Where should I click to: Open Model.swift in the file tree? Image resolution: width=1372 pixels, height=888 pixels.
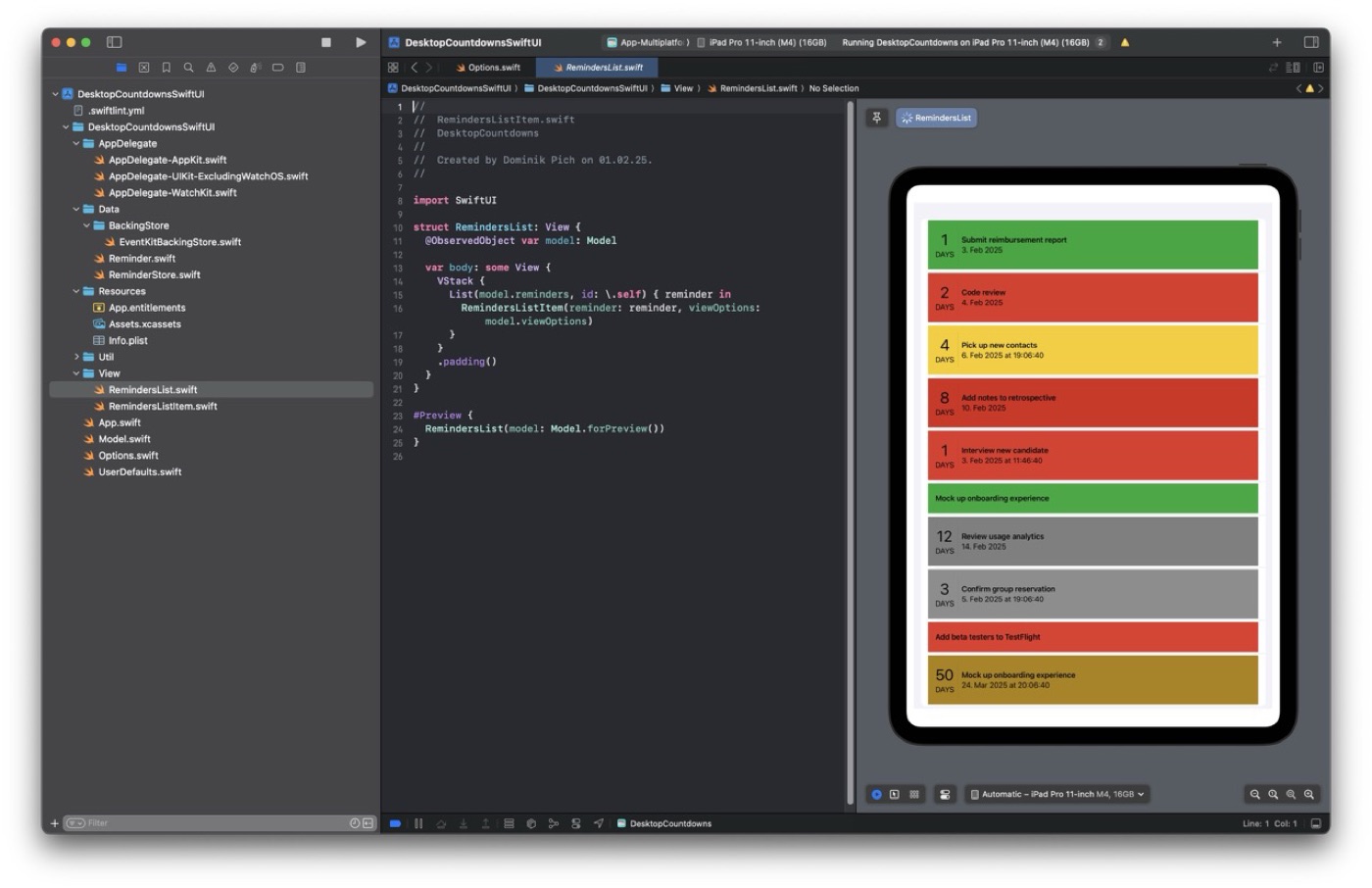coord(124,439)
